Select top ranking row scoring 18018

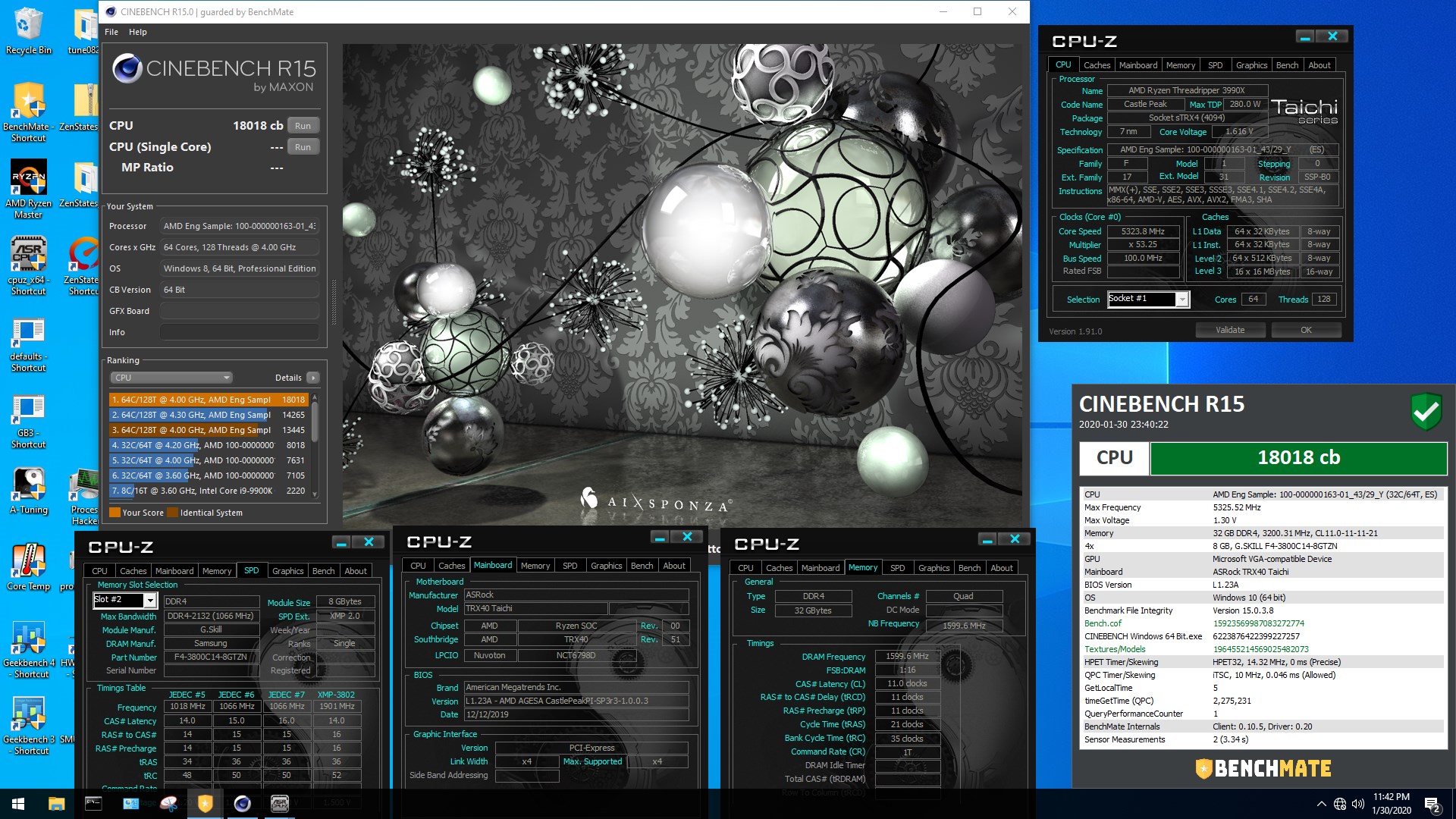point(209,400)
